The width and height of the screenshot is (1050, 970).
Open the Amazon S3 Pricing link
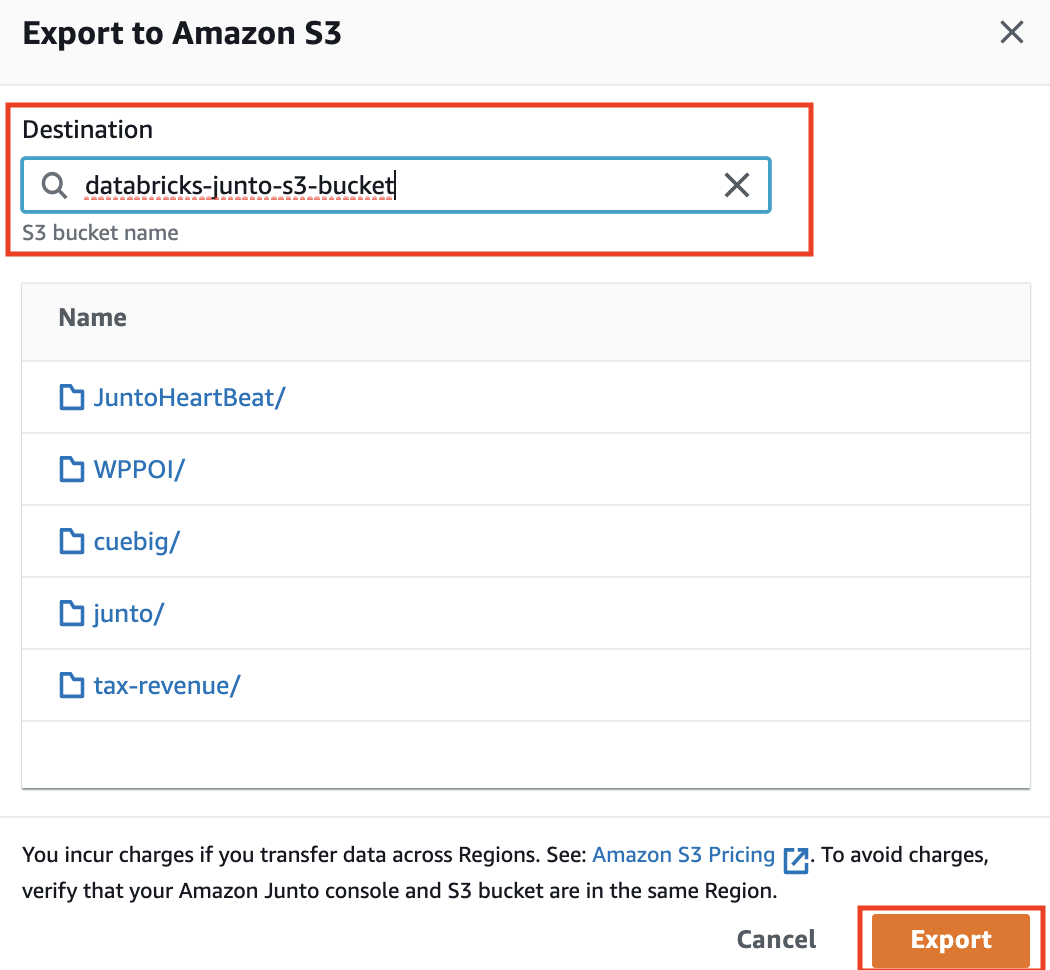[684, 855]
